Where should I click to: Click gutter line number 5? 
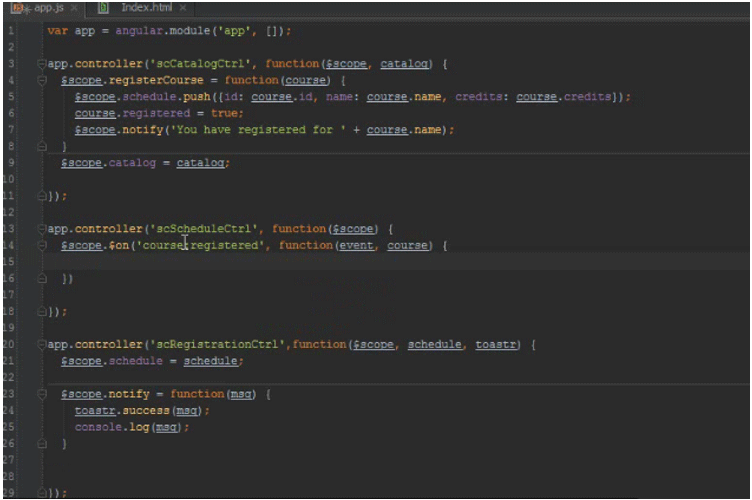11,97
